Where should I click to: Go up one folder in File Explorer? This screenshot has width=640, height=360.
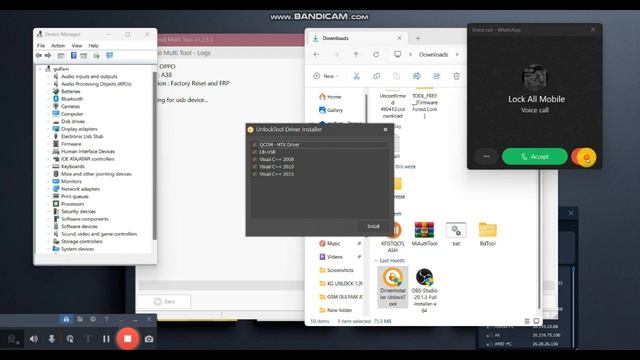[x=356, y=54]
